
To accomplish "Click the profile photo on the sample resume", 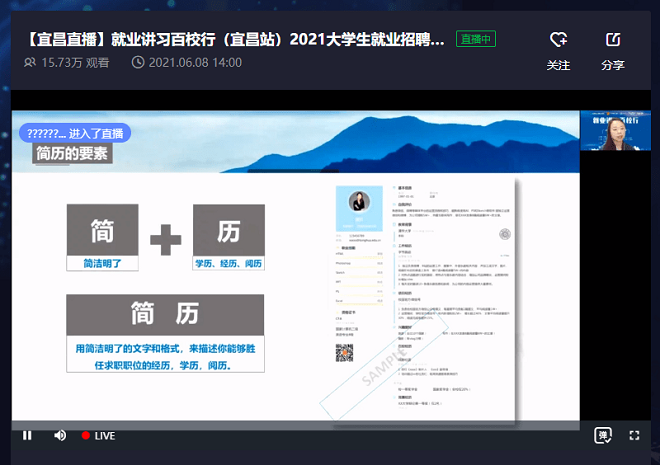I will [357, 202].
